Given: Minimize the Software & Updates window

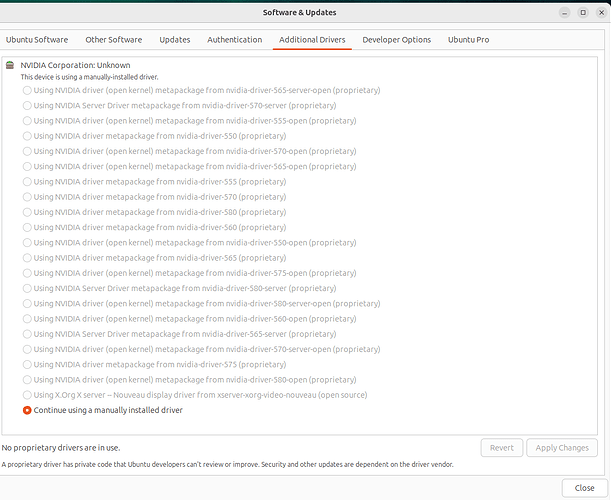Looking at the screenshot, I should click(564, 12).
